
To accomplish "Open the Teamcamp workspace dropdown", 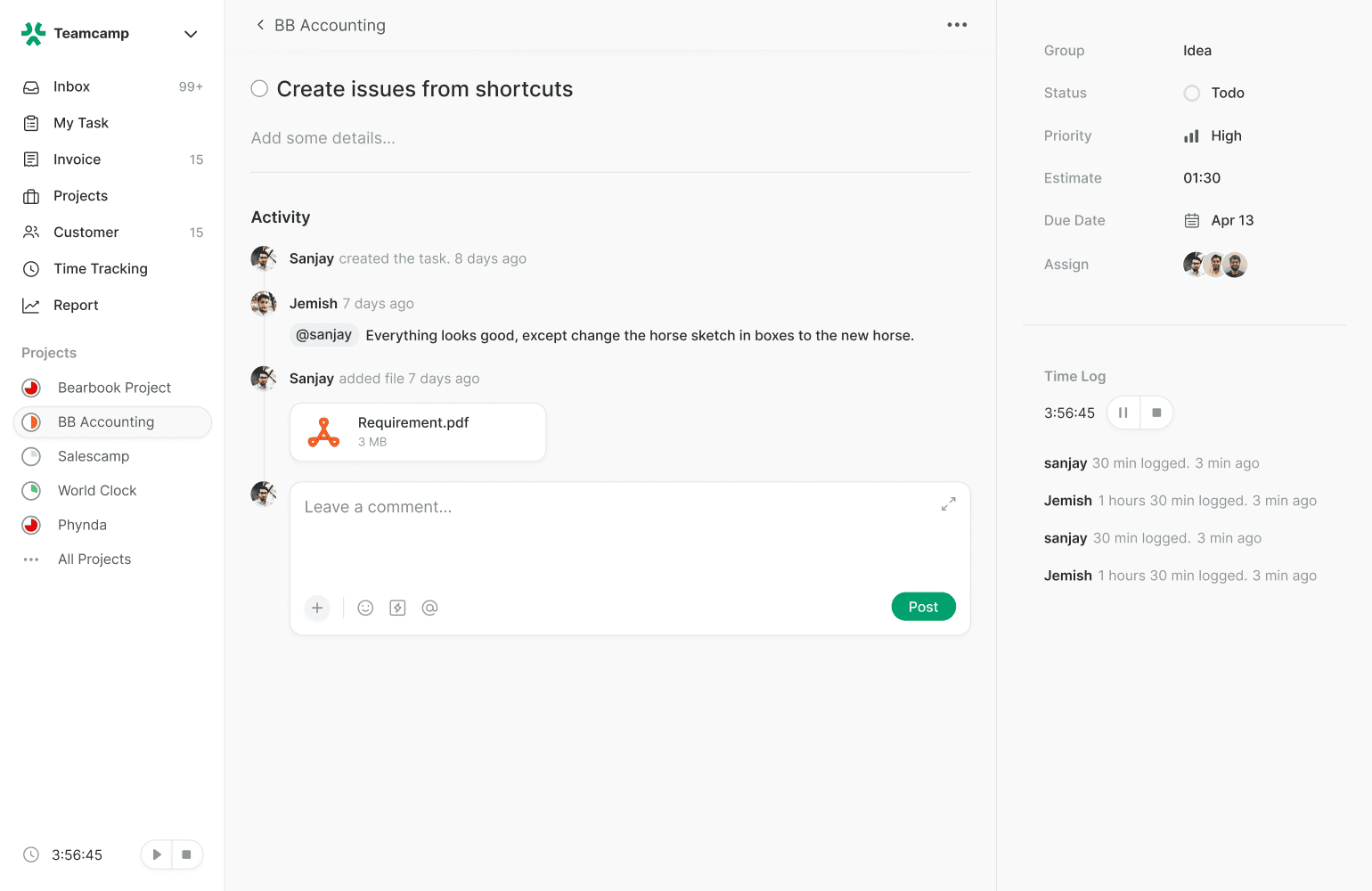I will tap(191, 34).
